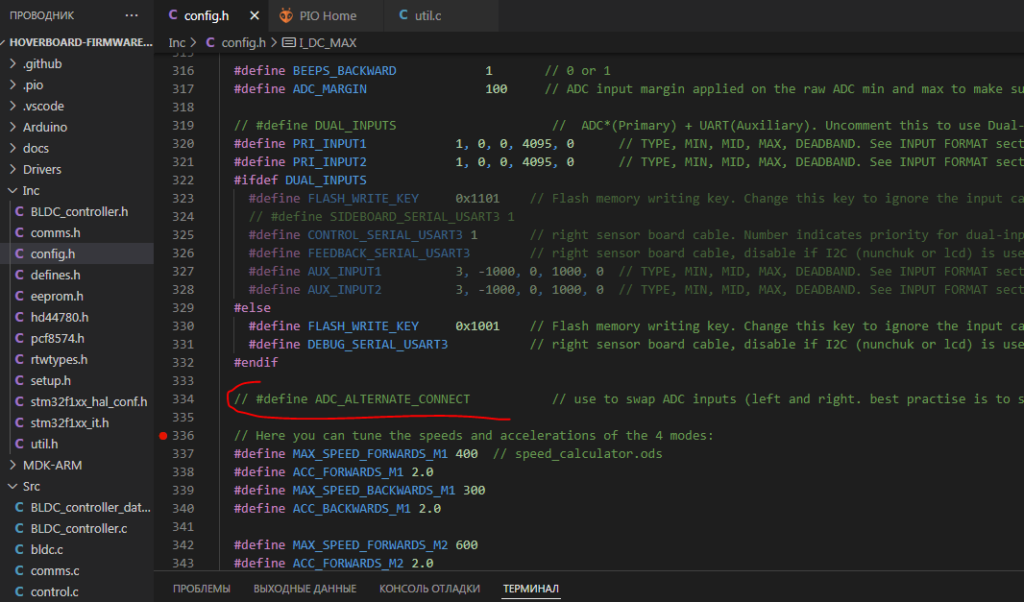Click the C icon next to eeprom.h

coord(20,296)
